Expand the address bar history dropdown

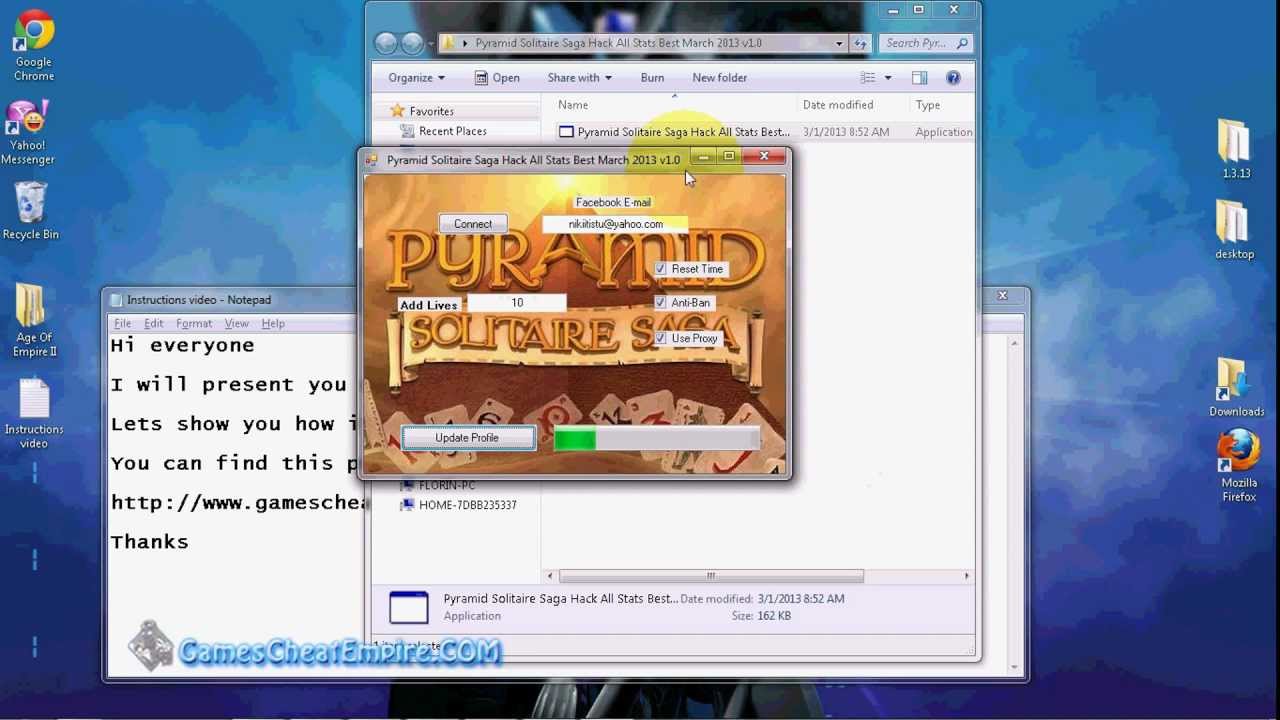click(x=839, y=43)
